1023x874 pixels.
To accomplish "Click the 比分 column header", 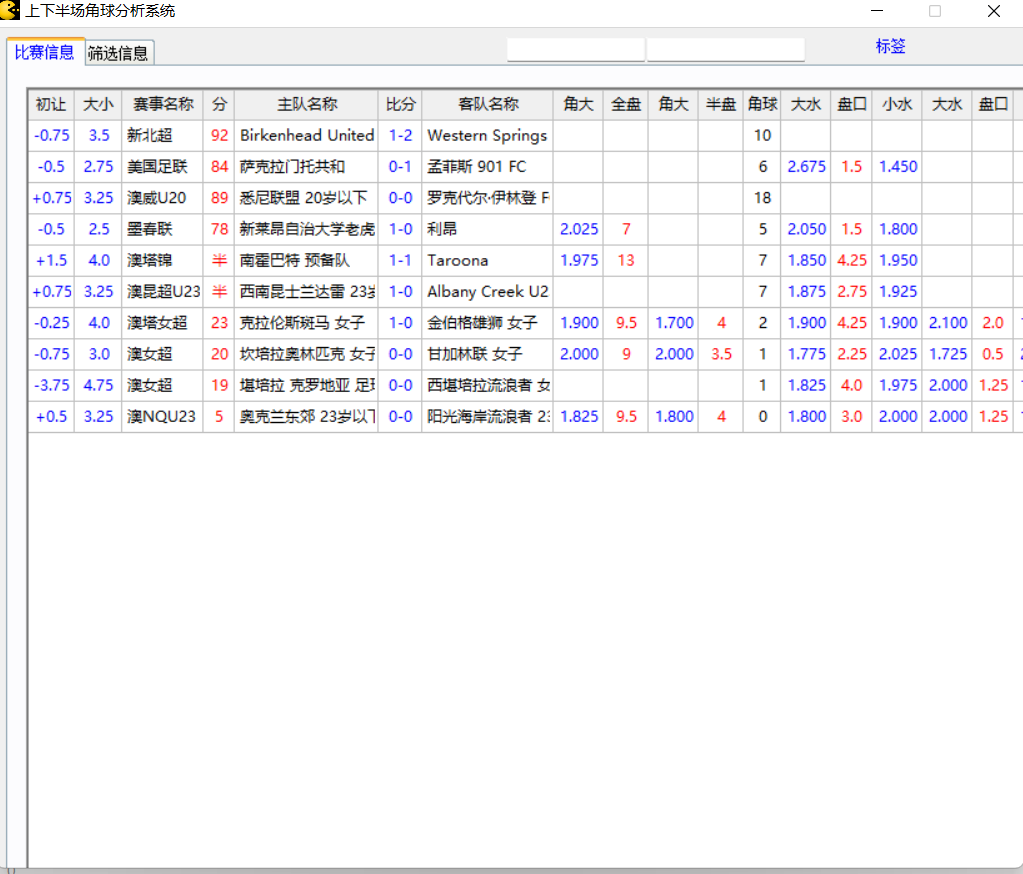I will point(400,104).
